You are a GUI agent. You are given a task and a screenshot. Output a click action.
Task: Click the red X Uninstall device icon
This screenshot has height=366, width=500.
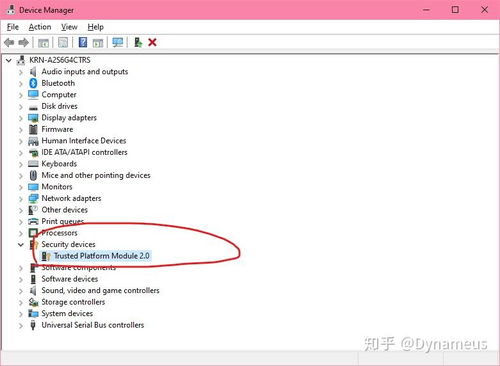click(152, 42)
